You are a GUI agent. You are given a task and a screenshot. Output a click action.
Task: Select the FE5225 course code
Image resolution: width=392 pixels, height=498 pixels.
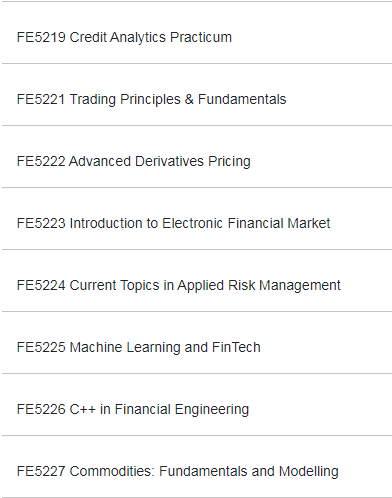pos(41,347)
